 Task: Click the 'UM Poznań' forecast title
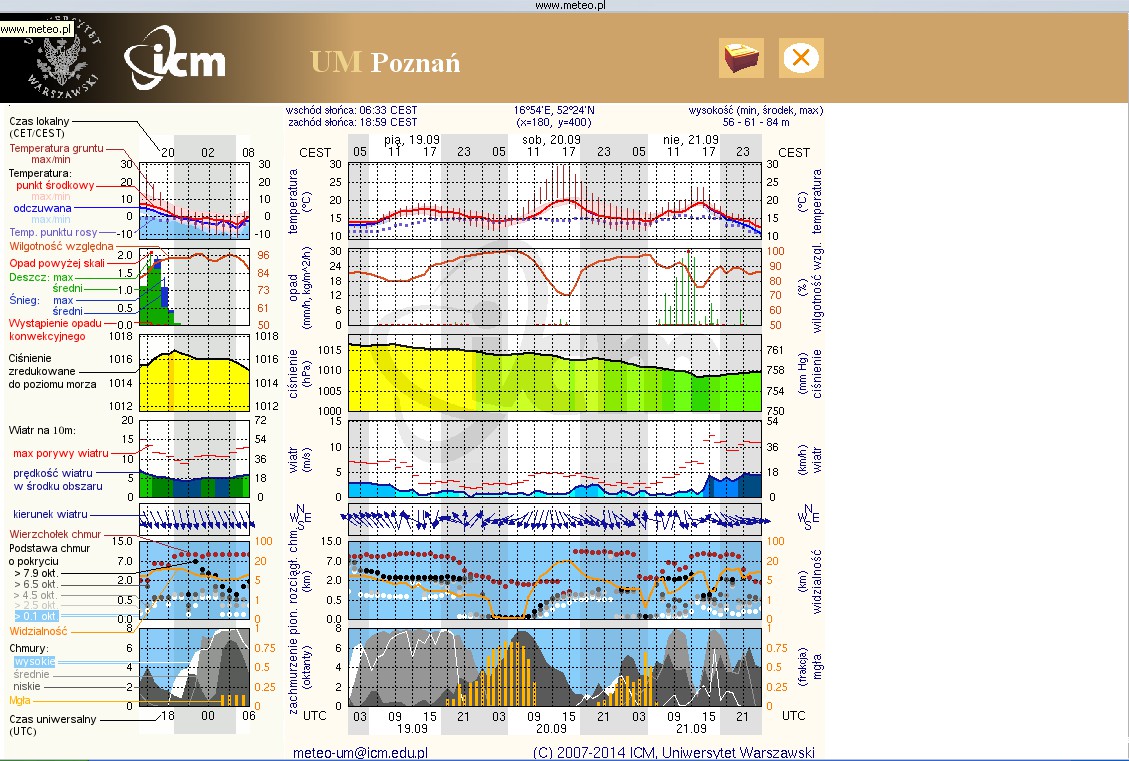(x=385, y=63)
